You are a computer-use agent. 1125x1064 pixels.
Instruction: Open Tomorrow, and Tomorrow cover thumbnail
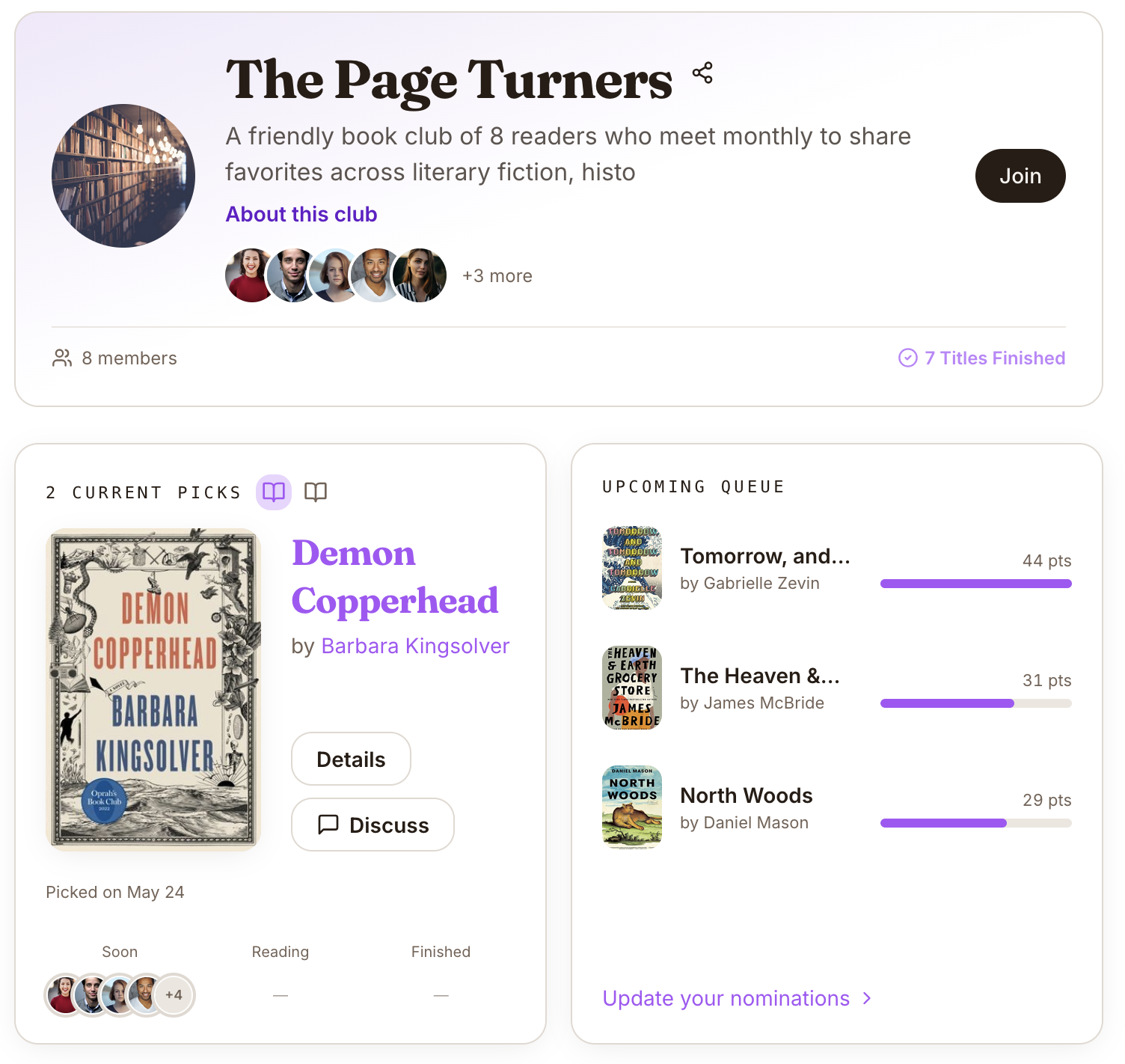632,568
